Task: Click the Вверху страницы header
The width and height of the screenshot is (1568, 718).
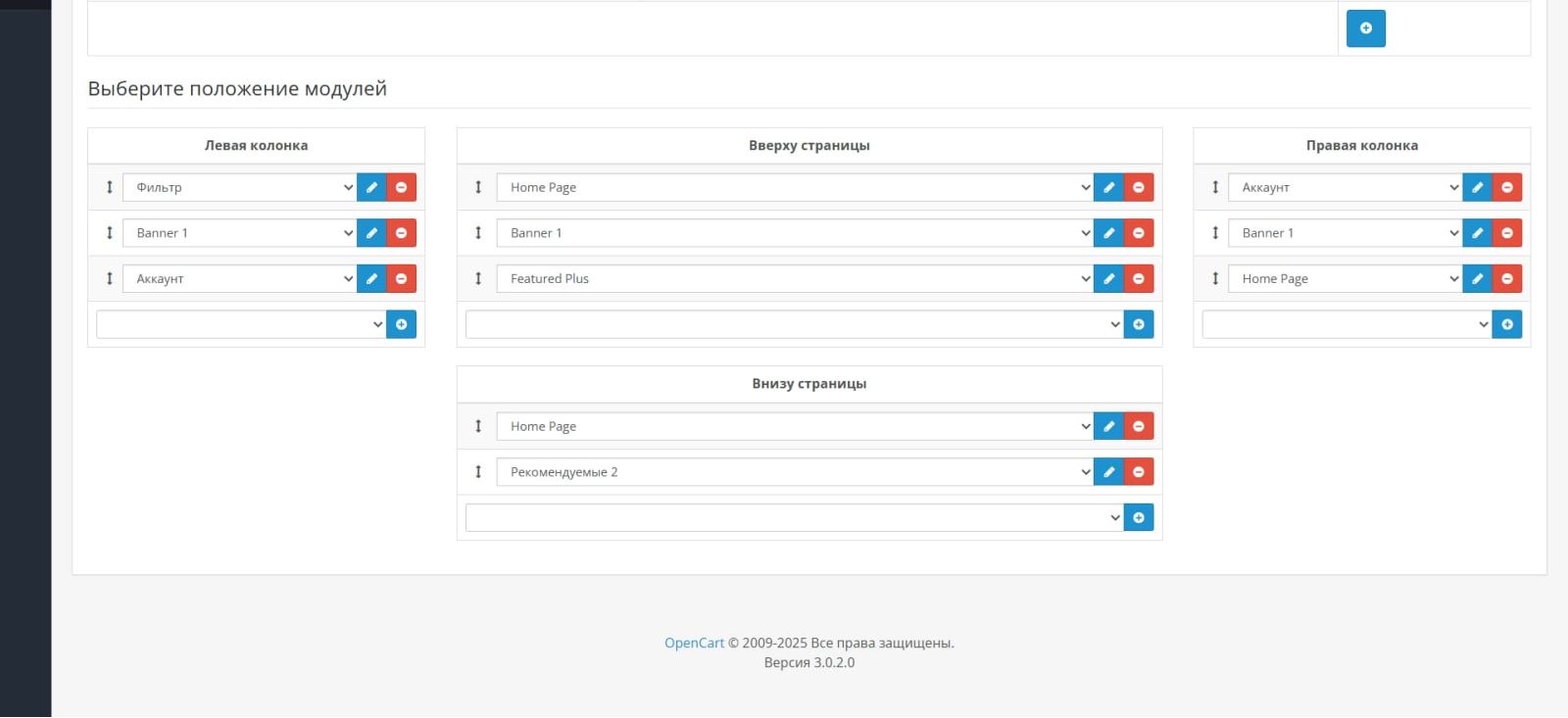Action: click(809, 146)
